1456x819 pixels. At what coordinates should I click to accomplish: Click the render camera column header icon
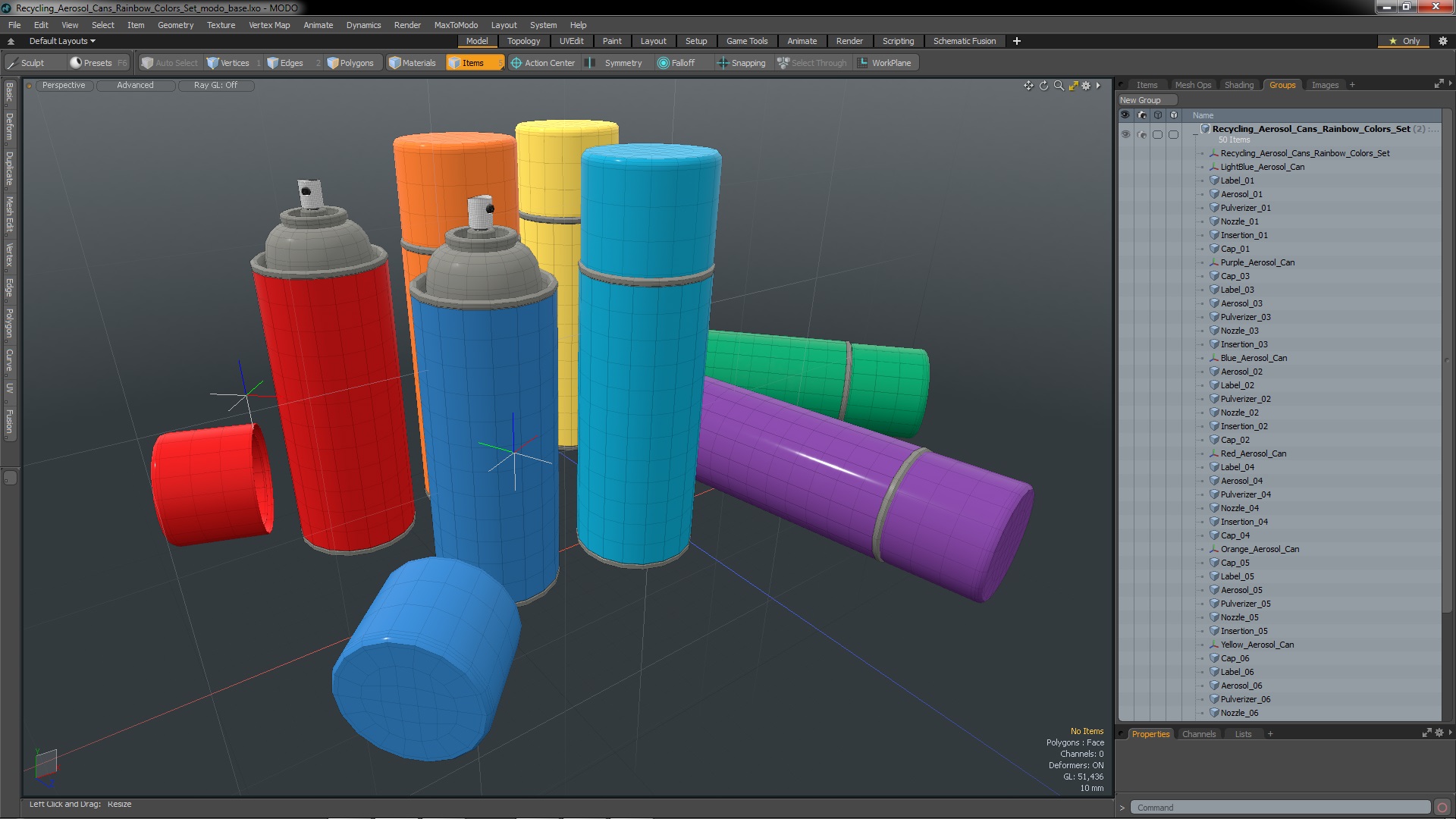click(1141, 115)
